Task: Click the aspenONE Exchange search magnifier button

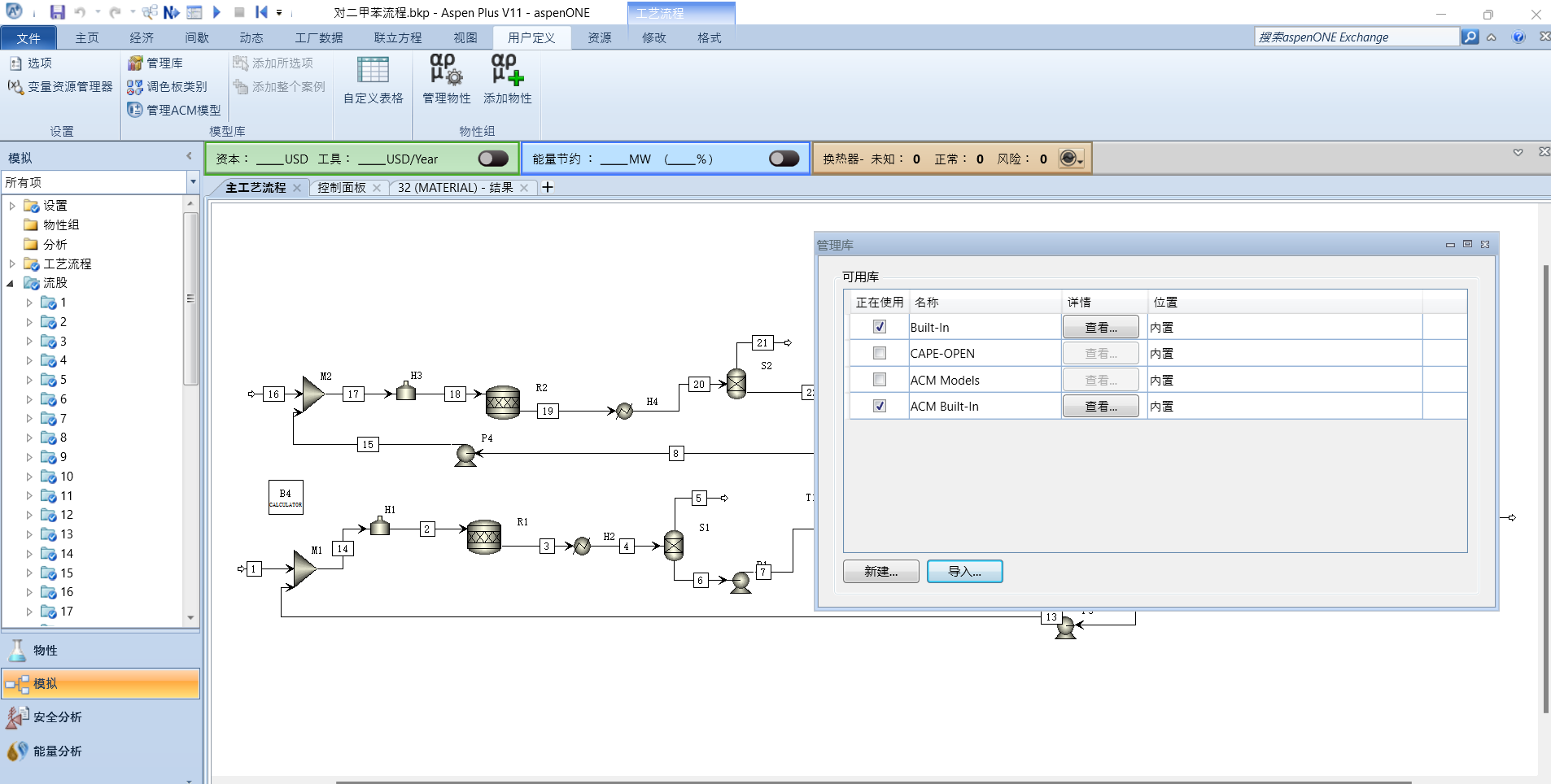Action: pyautogui.click(x=1470, y=37)
